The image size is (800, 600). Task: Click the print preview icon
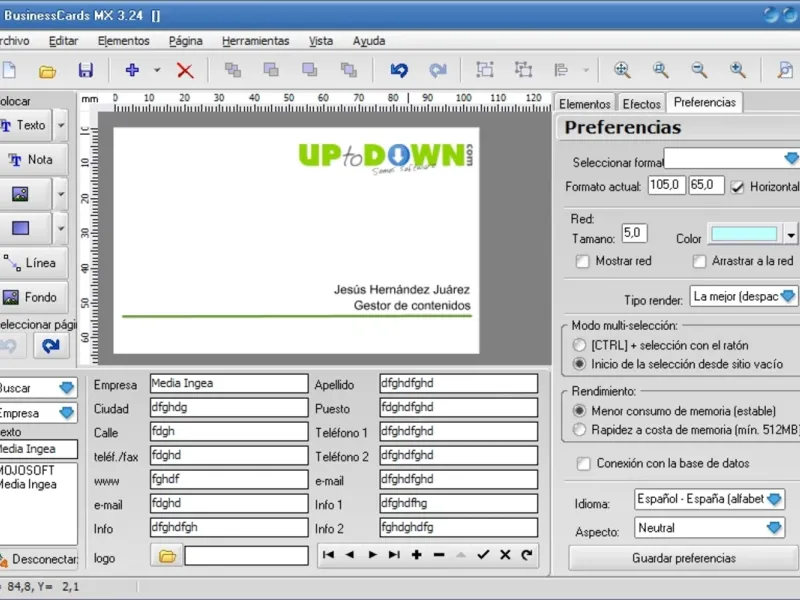[x=786, y=70]
